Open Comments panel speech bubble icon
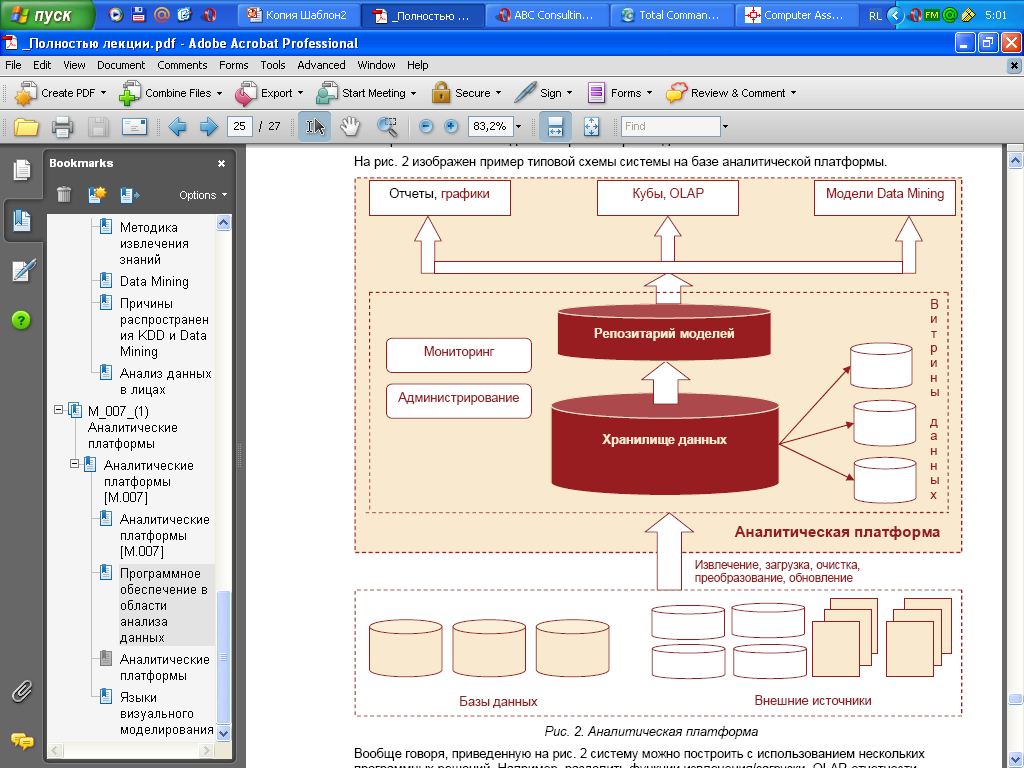The height and width of the screenshot is (768, 1024). [22, 741]
